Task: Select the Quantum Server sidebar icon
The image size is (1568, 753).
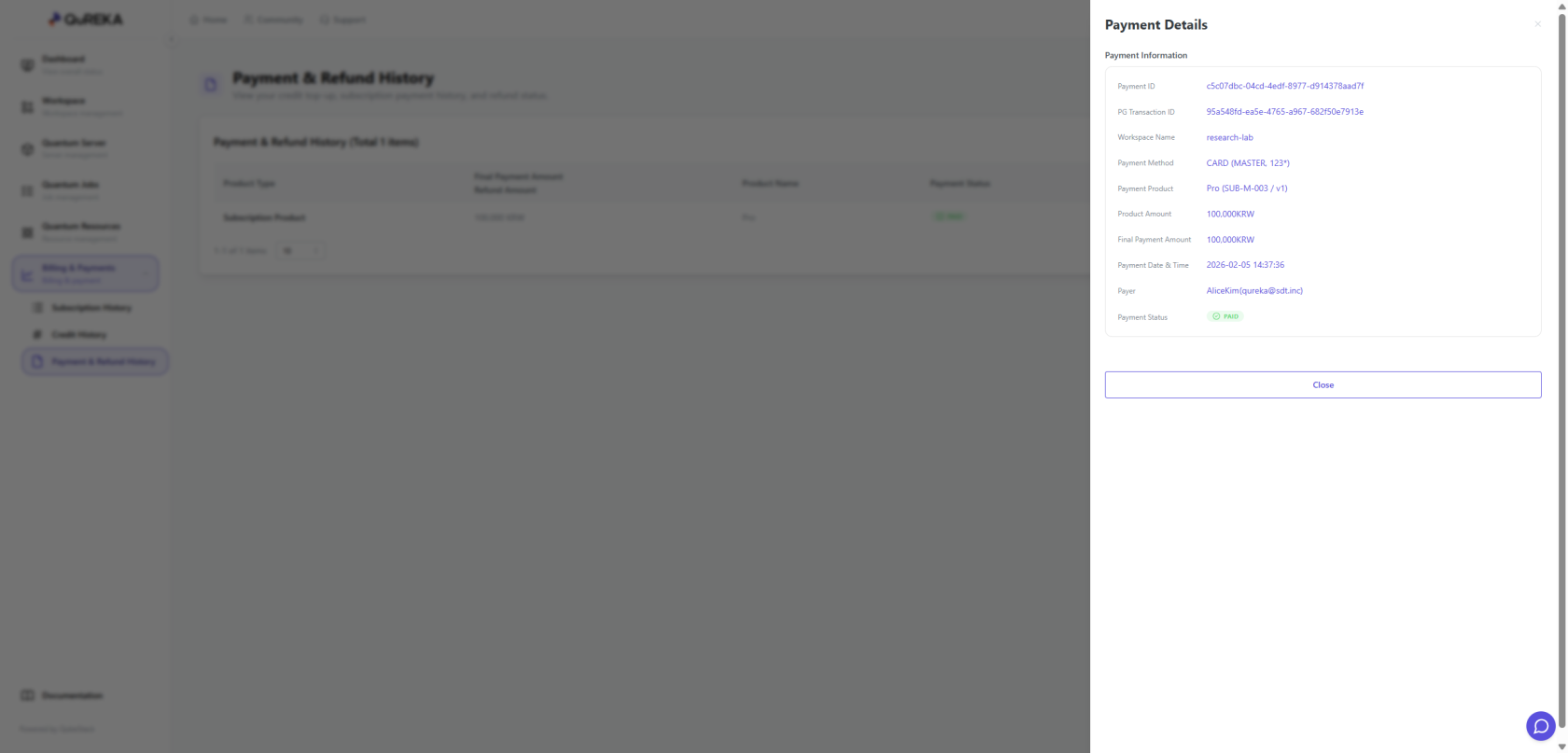Action: click(x=27, y=149)
